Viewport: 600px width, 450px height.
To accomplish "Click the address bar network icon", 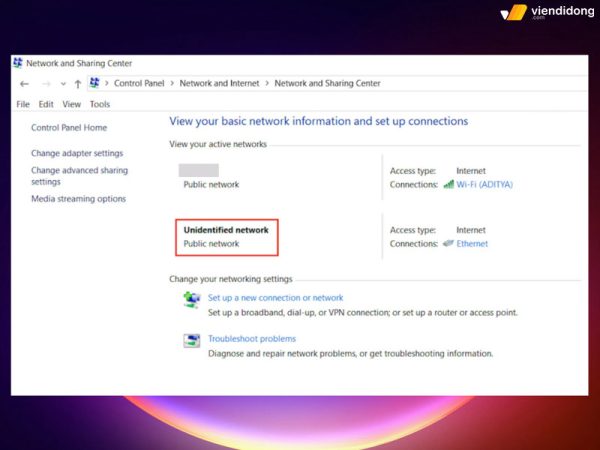I will pyautogui.click(x=95, y=84).
